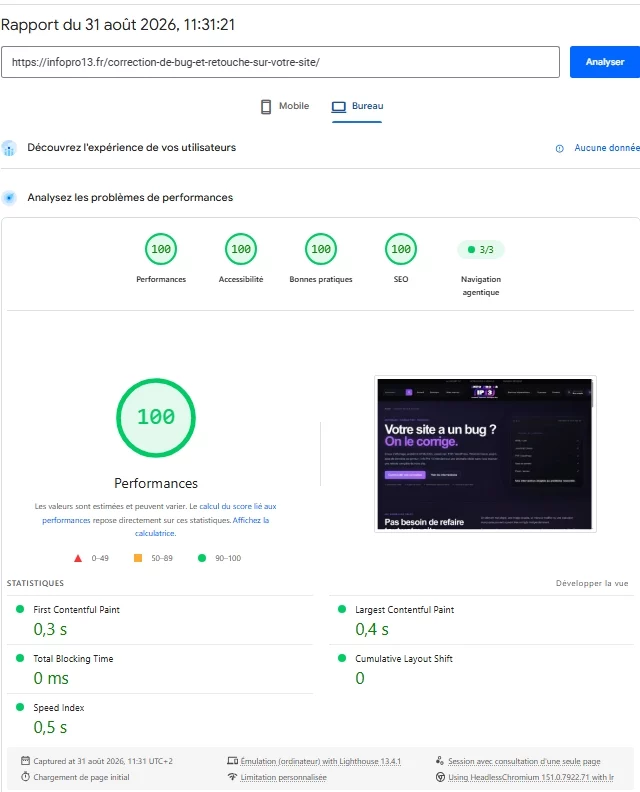
Task: Click the 3/3 Navigation agentique badge
Action: 481,250
